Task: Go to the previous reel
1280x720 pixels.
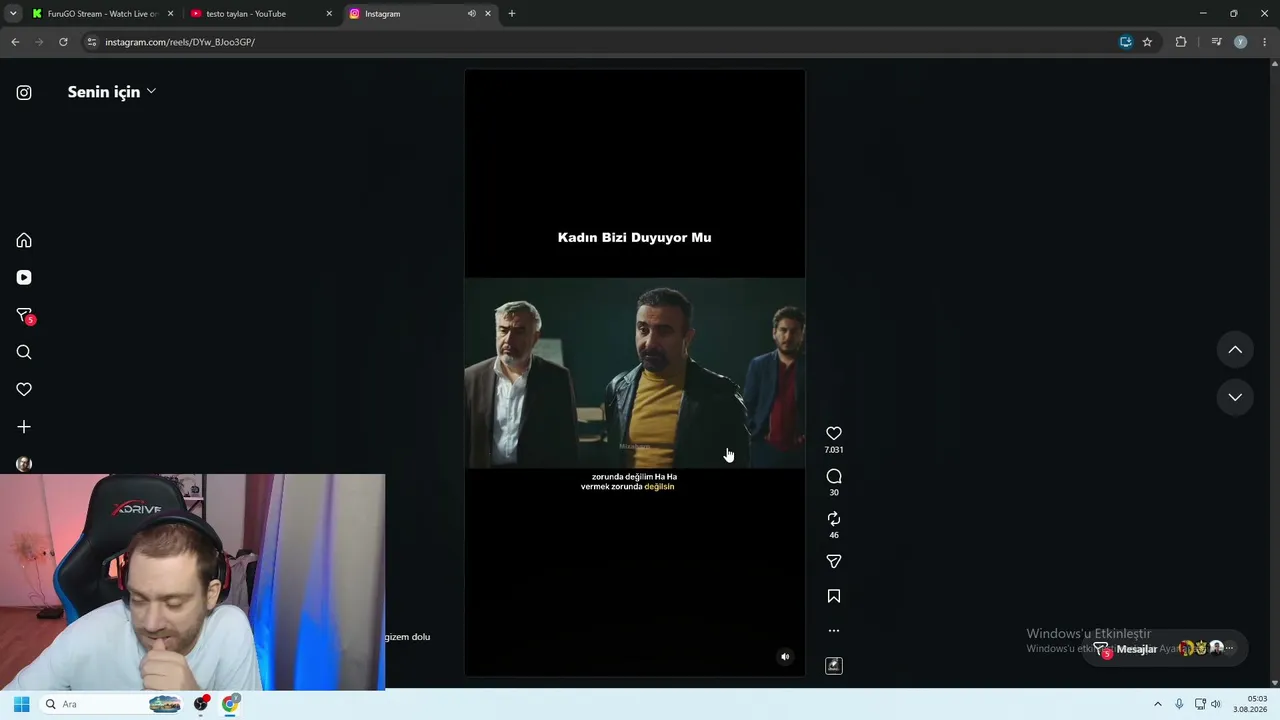Action: 1235,350
